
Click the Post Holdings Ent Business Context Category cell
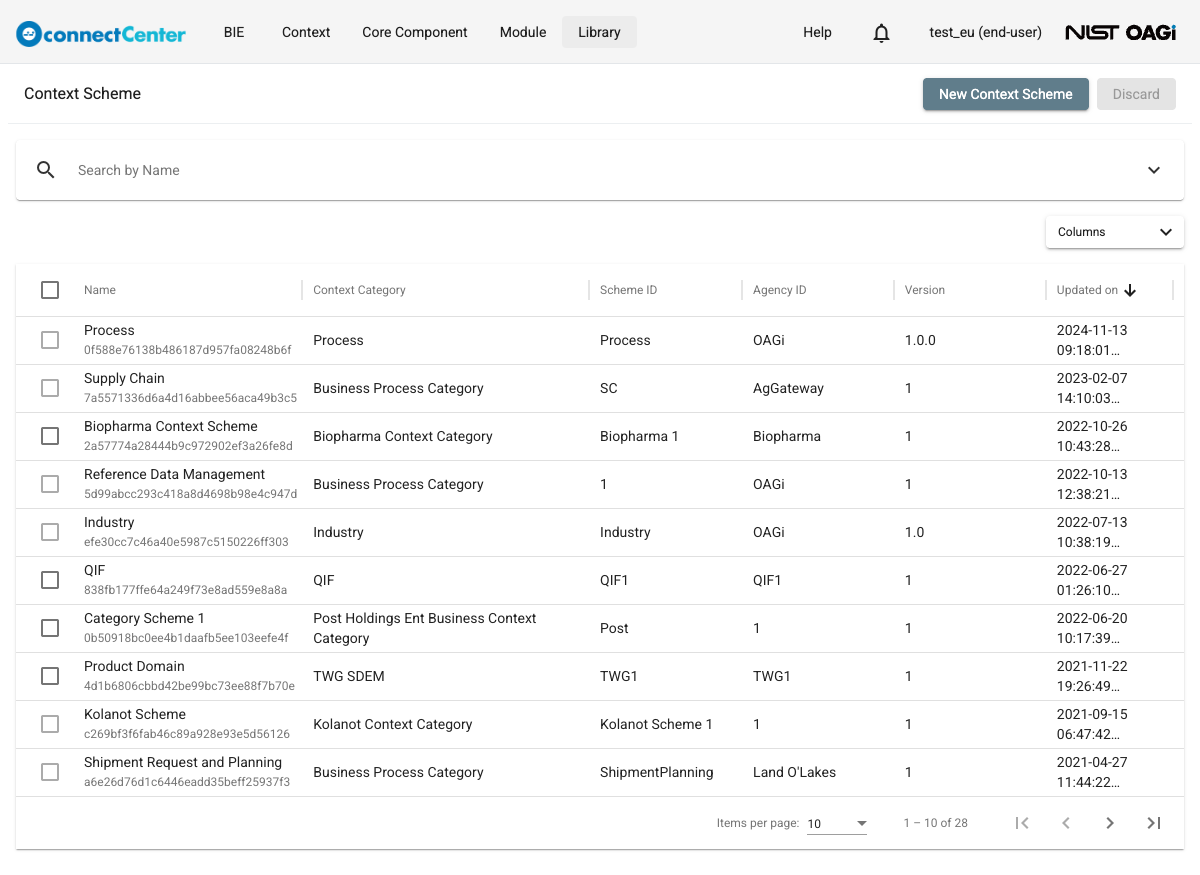coord(425,628)
